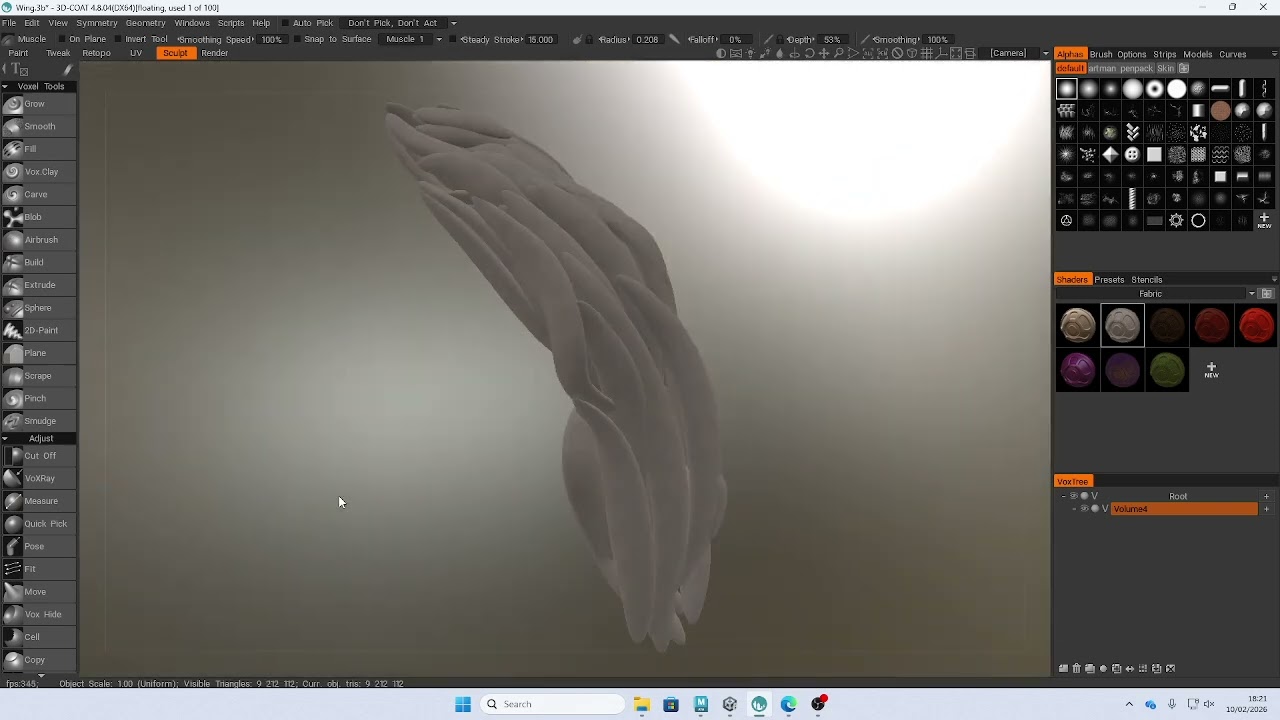The height and width of the screenshot is (720, 1280).
Task: Pick the Pinch tool
Action: pos(38,398)
